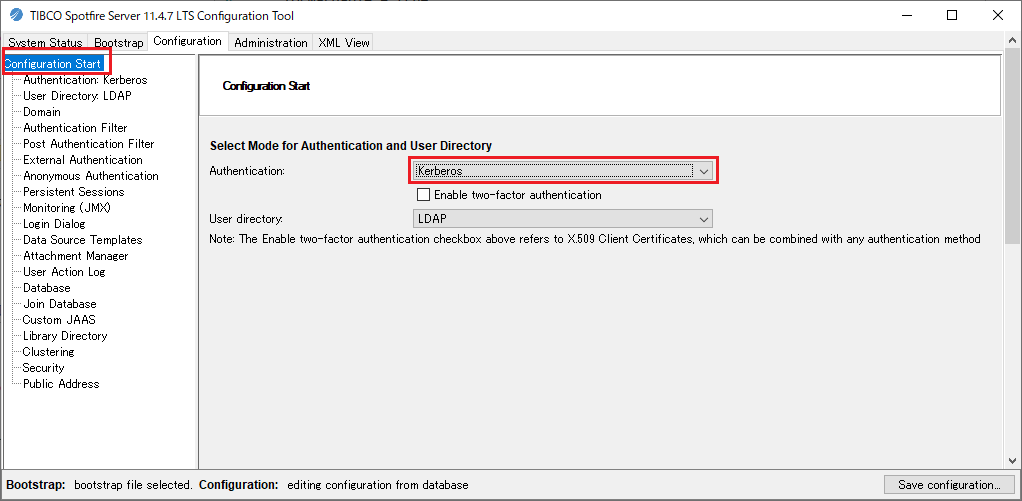Open the Authentication Kerberos dropdown
This screenshot has height=501, width=1022.
(562, 171)
